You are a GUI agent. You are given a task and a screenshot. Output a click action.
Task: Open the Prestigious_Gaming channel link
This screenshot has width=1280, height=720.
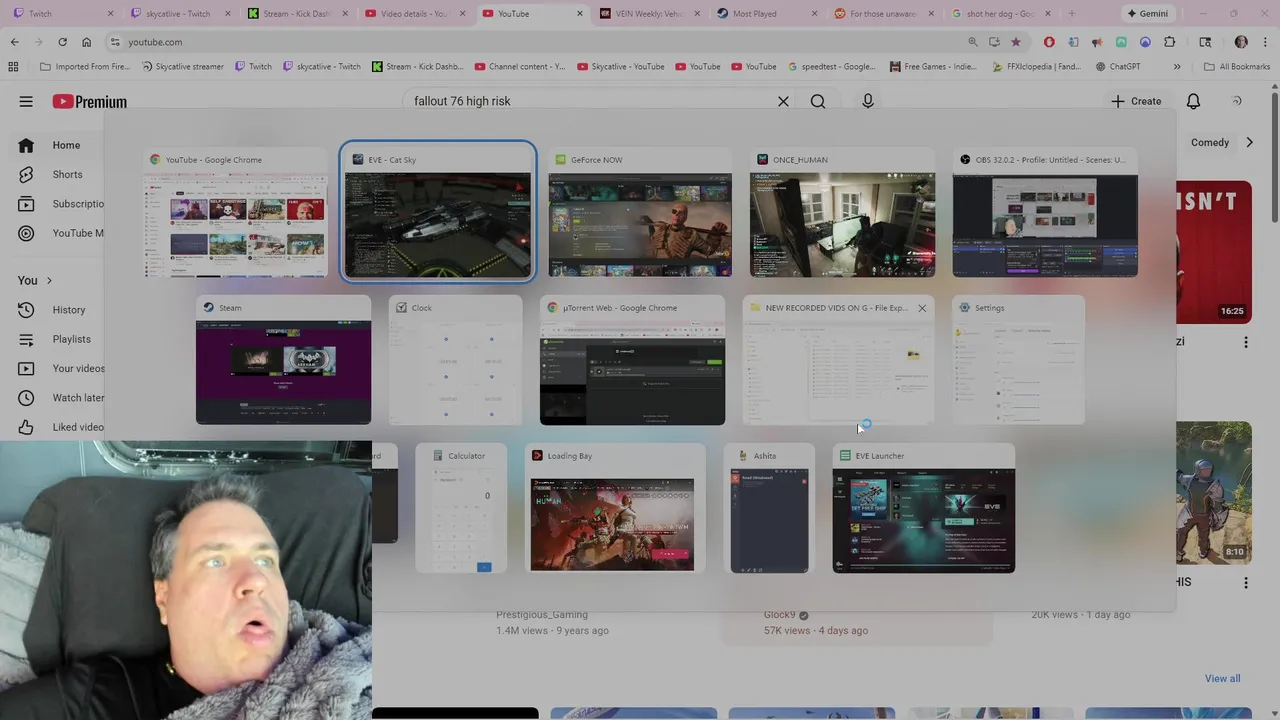tap(542, 614)
